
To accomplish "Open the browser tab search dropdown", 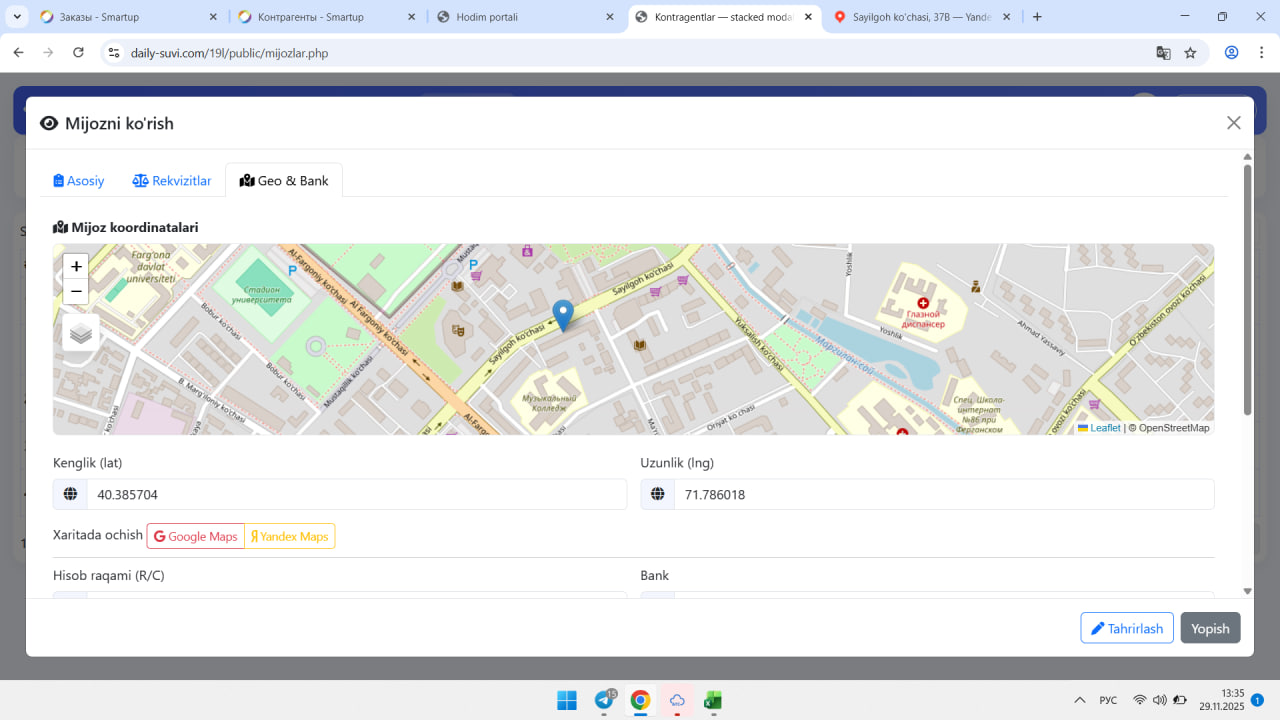I will click(x=18, y=17).
